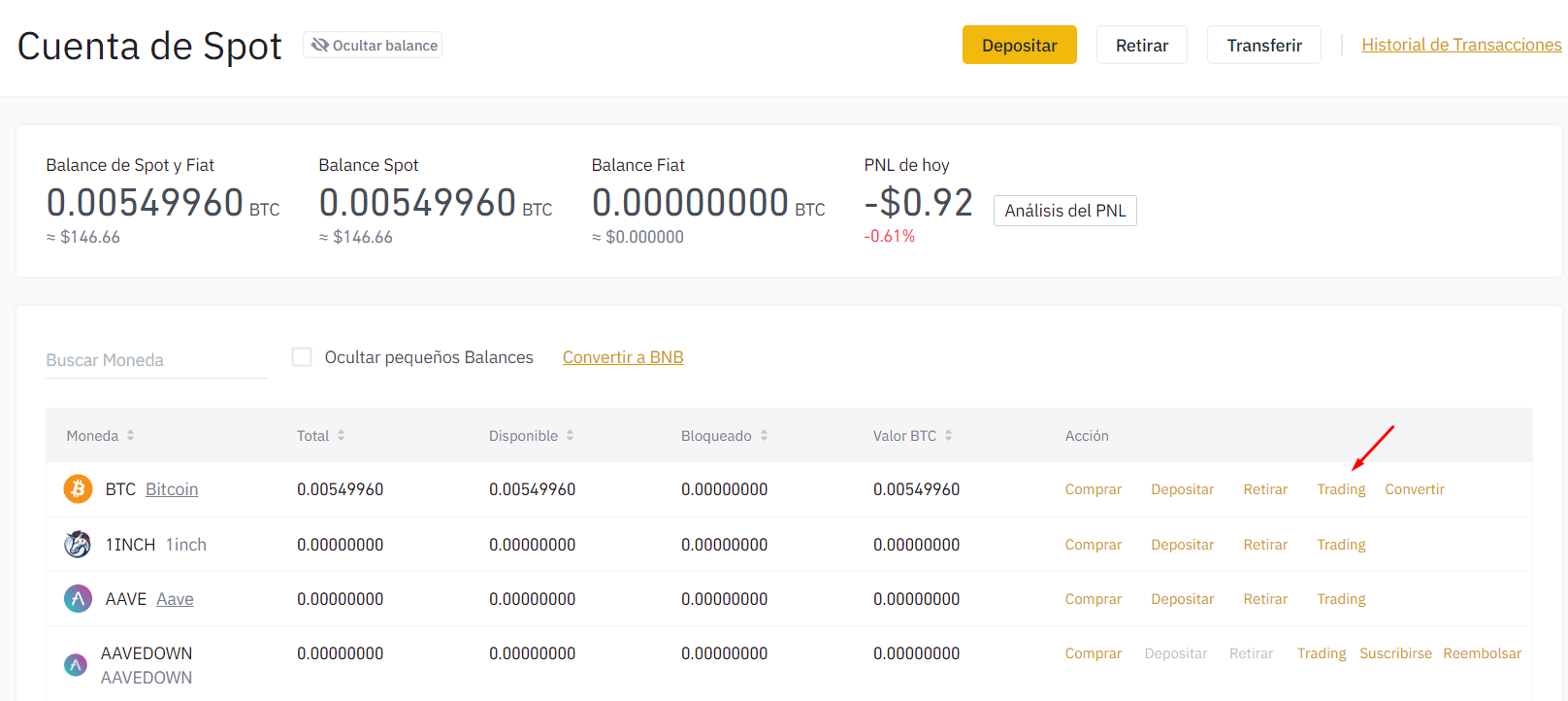
Task: Click Retirar in the BTC row
Action: [1265, 489]
